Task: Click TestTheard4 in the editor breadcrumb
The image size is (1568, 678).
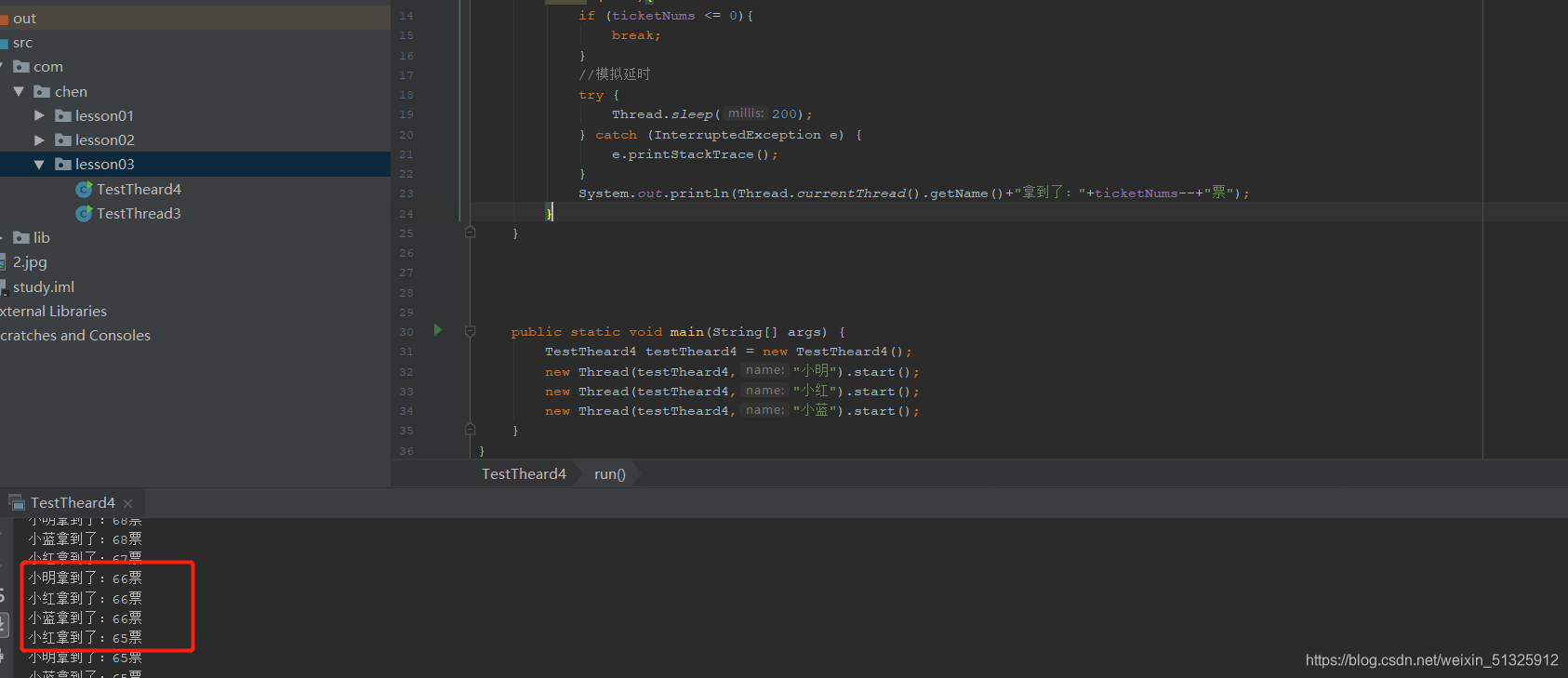Action: point(524,474)
